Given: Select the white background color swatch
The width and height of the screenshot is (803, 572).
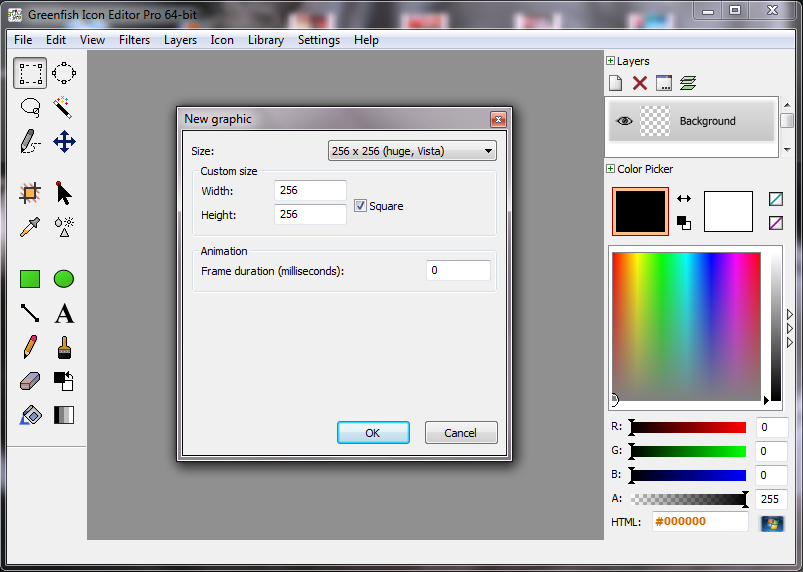Looking at the screenshot, I should point(728,211).
